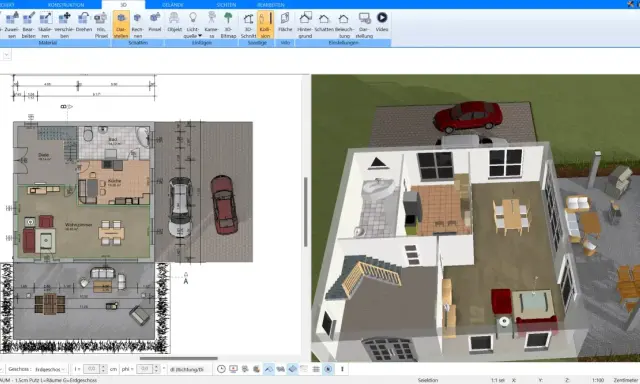Choose the Skalieren material tool
Image resolution: width=640 pixels, height=384 pixels.
pos(45,25)
